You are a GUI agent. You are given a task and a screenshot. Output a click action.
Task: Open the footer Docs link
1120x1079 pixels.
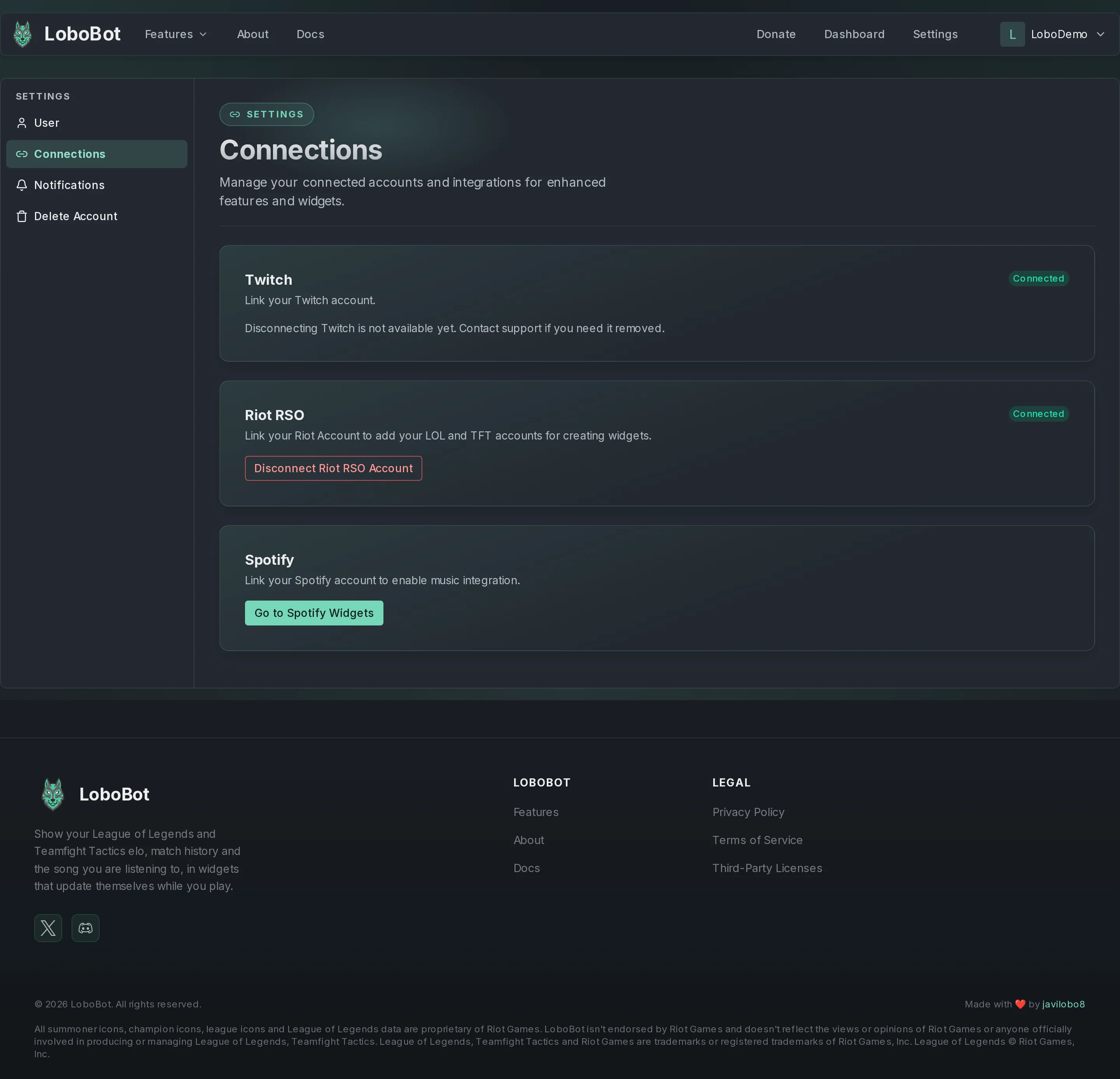[526, 868]
